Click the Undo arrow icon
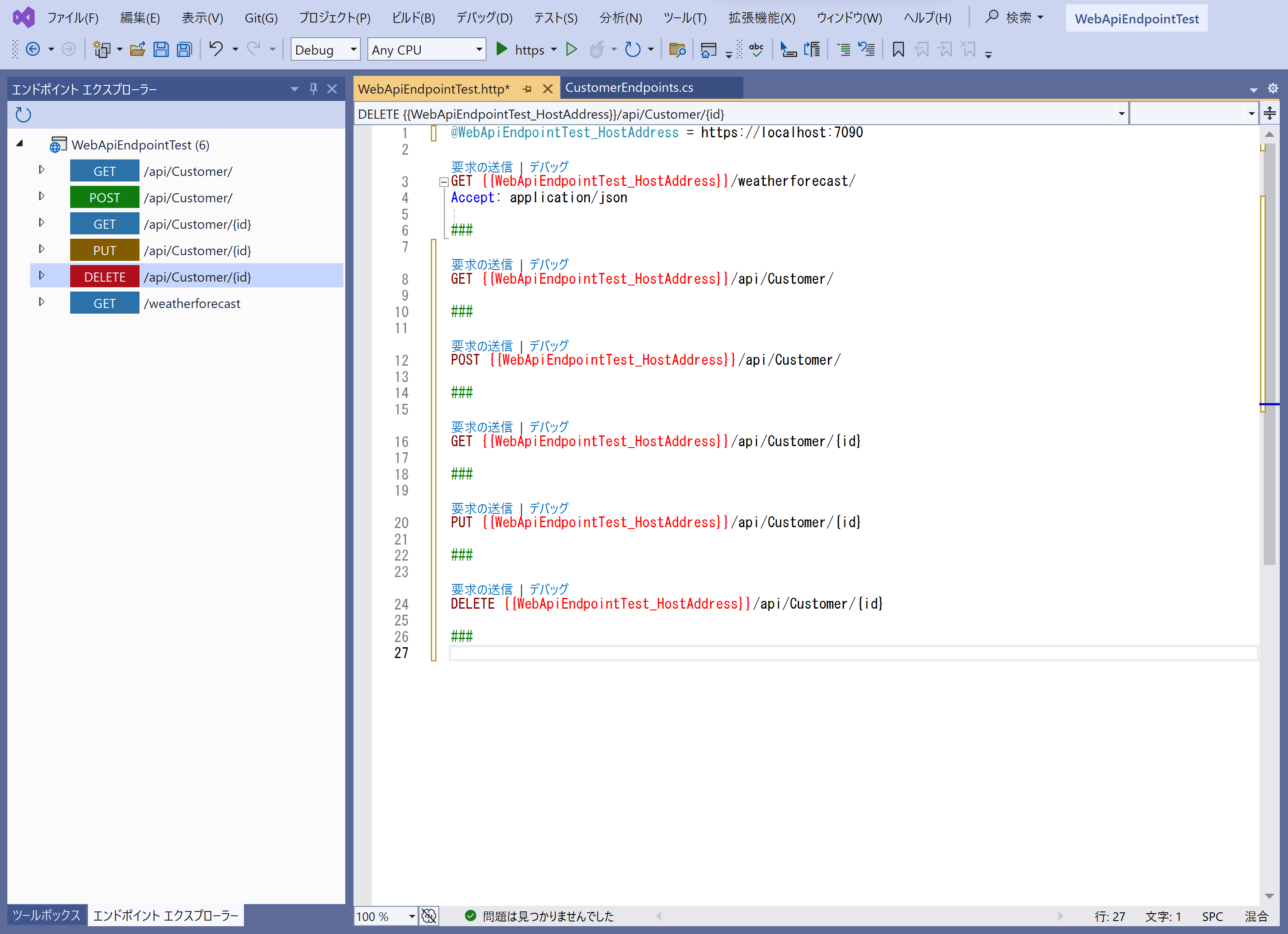Screen dimensions: 1288x934 216,49
